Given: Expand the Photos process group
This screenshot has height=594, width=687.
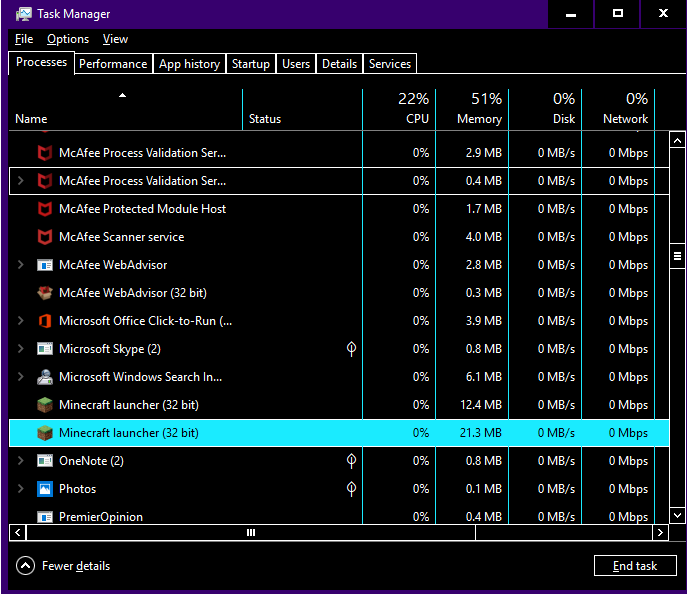Looking at the screenshot, I should tap(21, 489).
